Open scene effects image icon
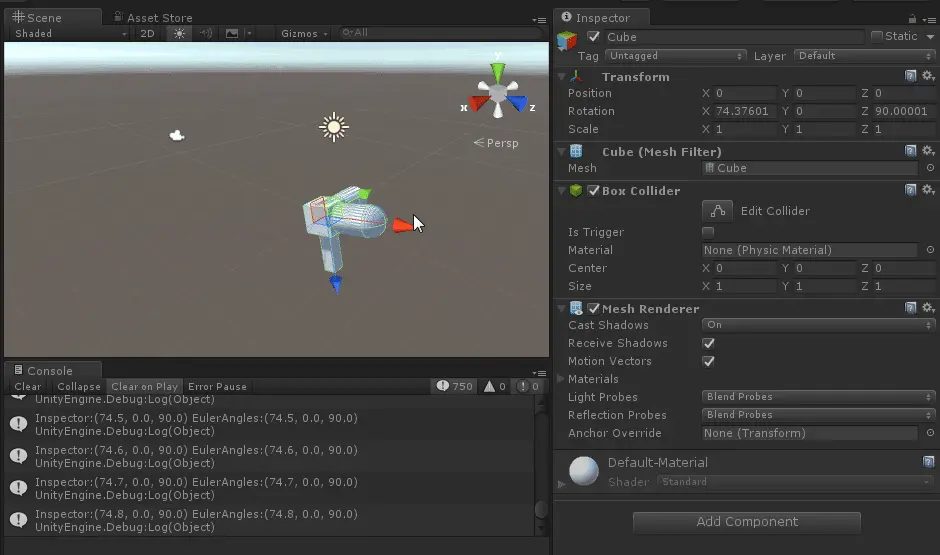Screen dimensions: 940x555 tap(232, 34)
